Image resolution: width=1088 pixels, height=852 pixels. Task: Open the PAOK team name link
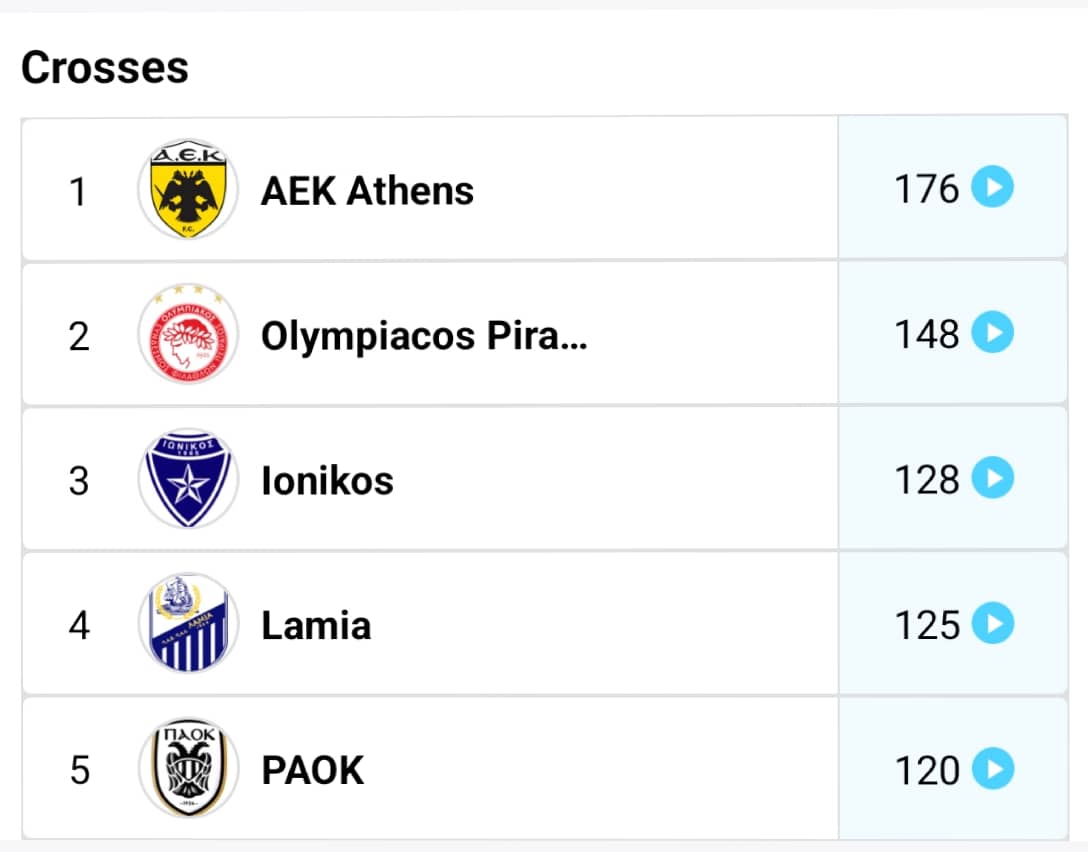coord(312,770)
